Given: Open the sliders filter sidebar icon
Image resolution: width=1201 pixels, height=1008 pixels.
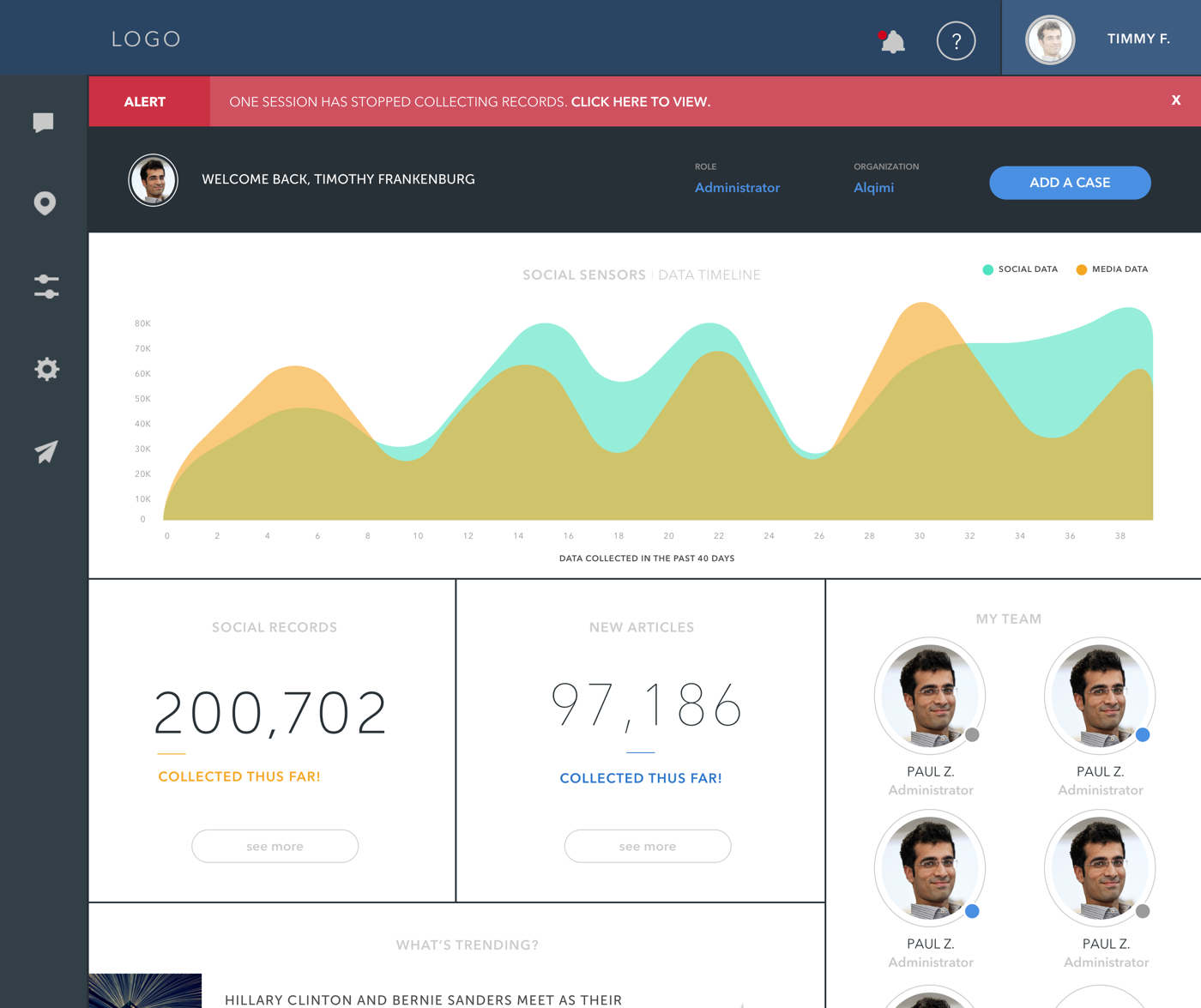Looking at the screenshot, I should [x=46, y=287].
